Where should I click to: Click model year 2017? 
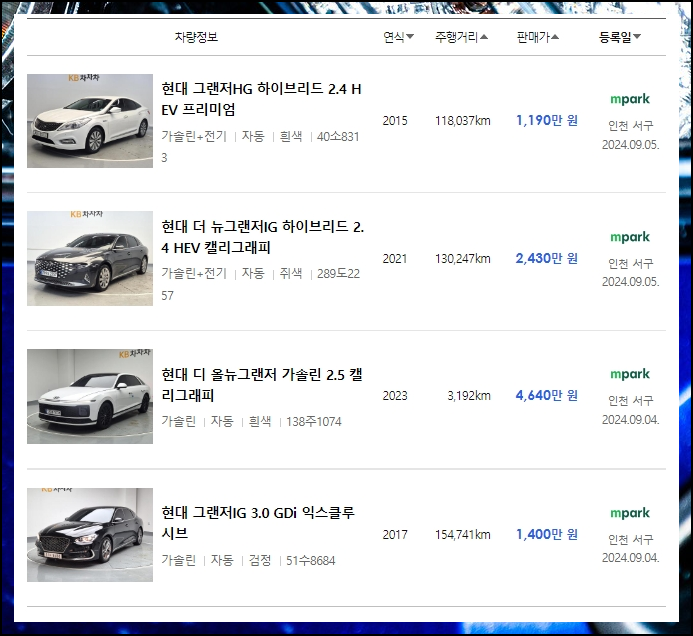click(x=395, y=535)
